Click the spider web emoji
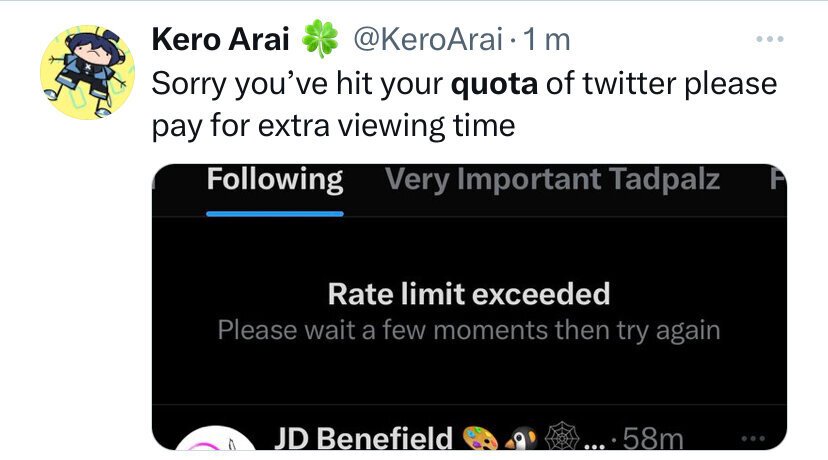Image resolution: width=828 pixels, height=460 pixels. tap(562, 437)
